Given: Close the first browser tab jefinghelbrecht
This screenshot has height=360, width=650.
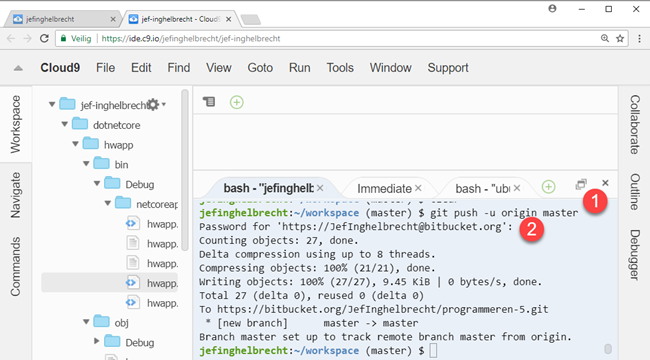Looking at the screenshot, I should 113,19.
